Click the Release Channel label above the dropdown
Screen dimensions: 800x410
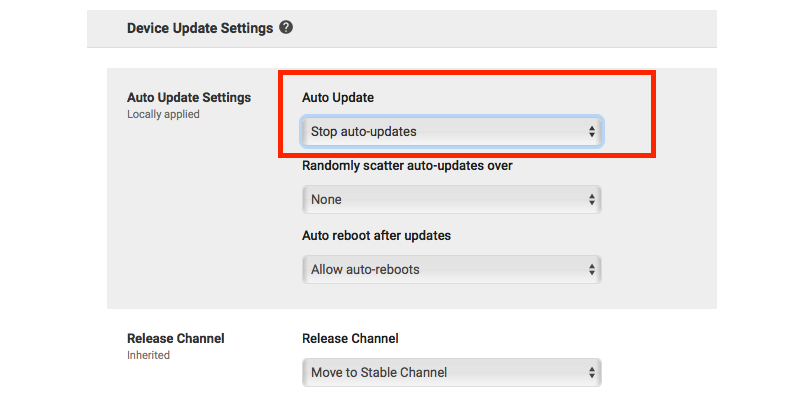(350, 339)
